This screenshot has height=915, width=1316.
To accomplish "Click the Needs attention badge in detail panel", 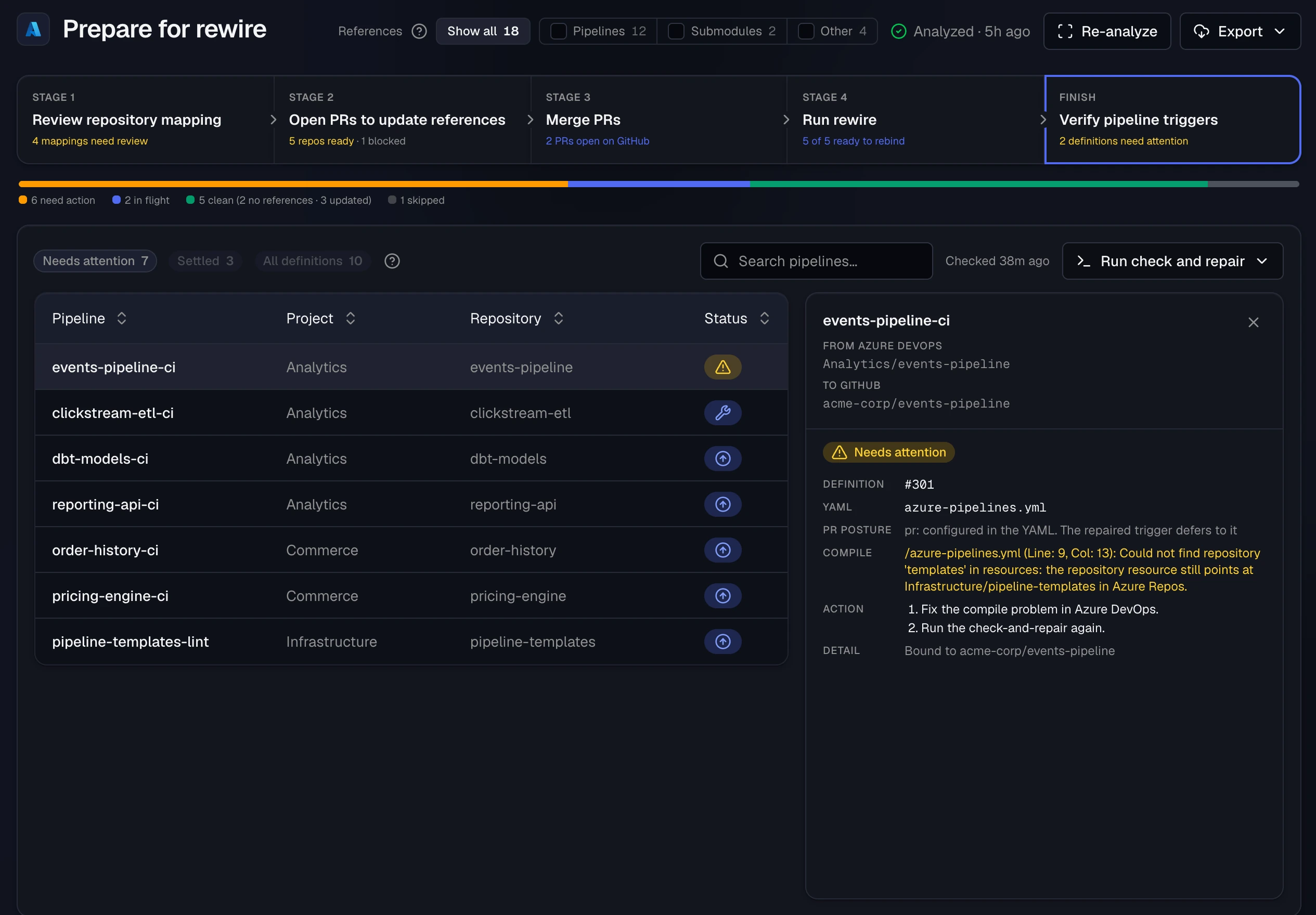I will click(x=888, y=452).
